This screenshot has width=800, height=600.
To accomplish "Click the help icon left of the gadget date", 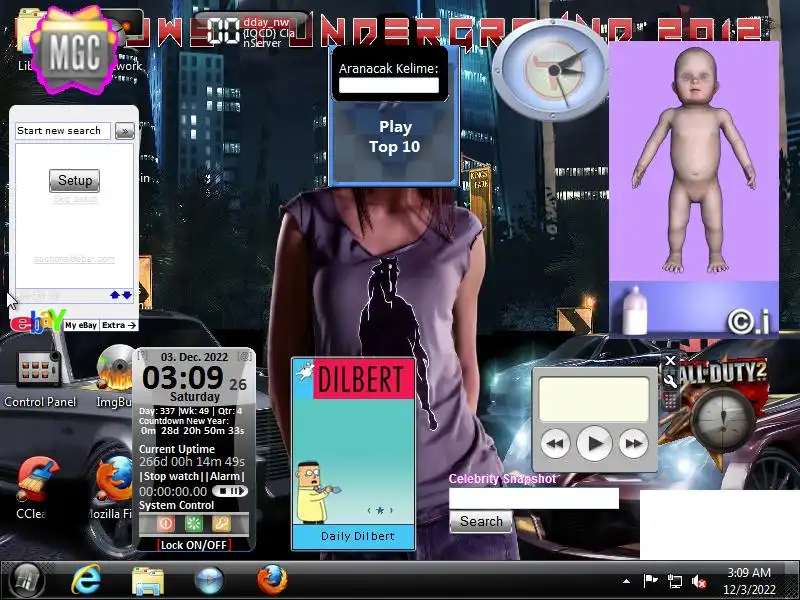I will (x=142, y=356).
